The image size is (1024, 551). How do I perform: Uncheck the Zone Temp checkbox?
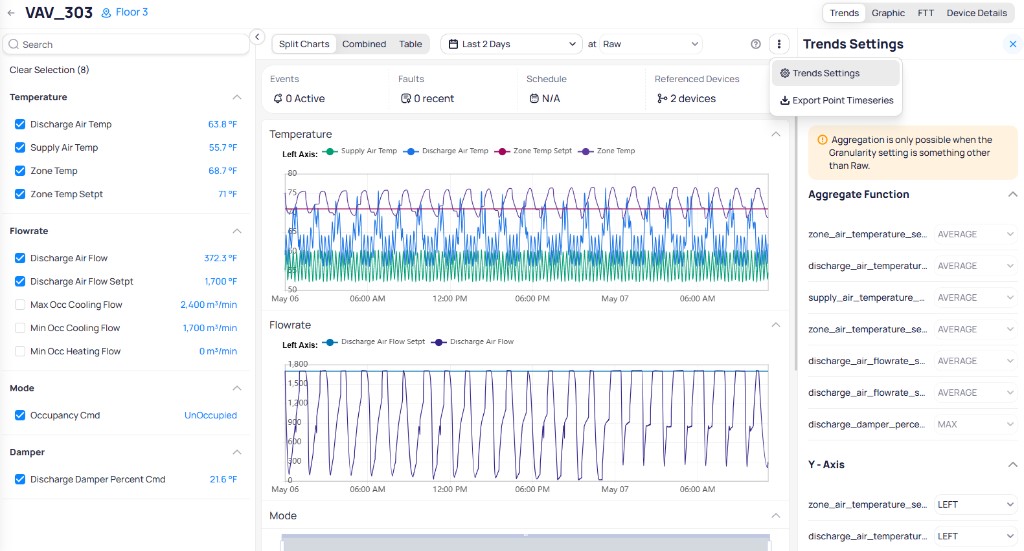pos(20,170)
